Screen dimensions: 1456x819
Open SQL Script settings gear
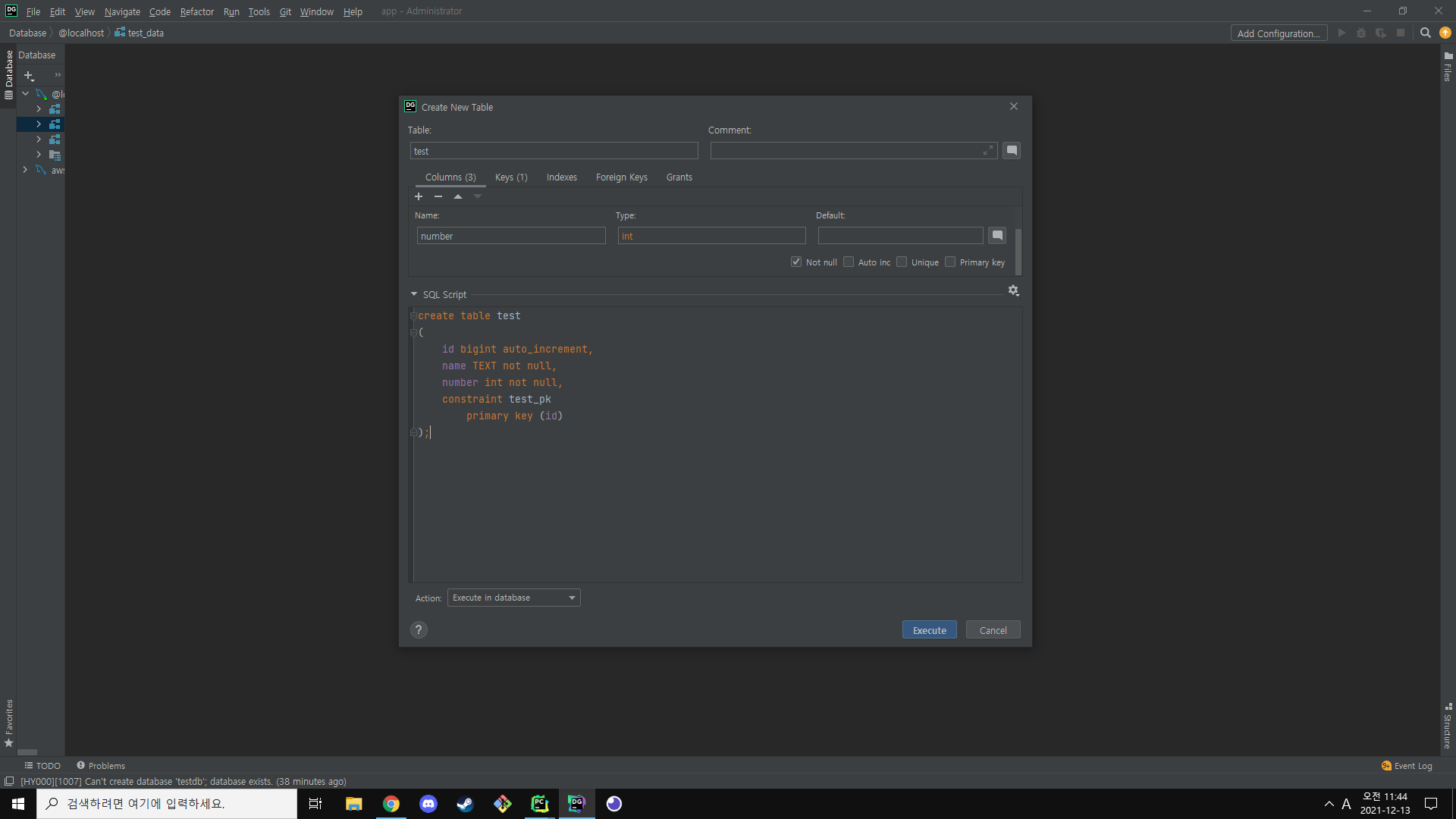(1013, 290)
